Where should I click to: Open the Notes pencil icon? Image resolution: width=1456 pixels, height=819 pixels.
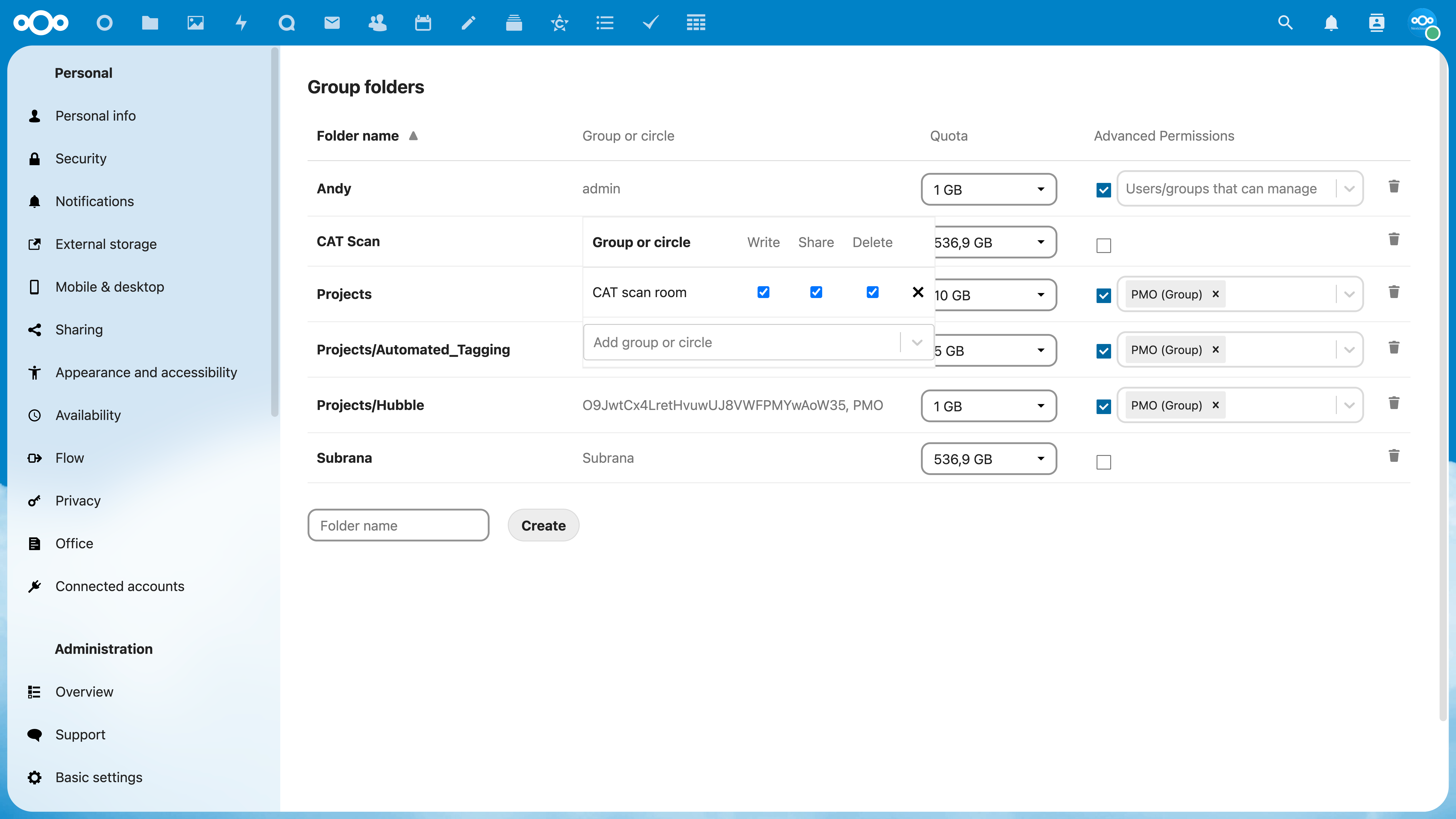(x=469, y=23)
